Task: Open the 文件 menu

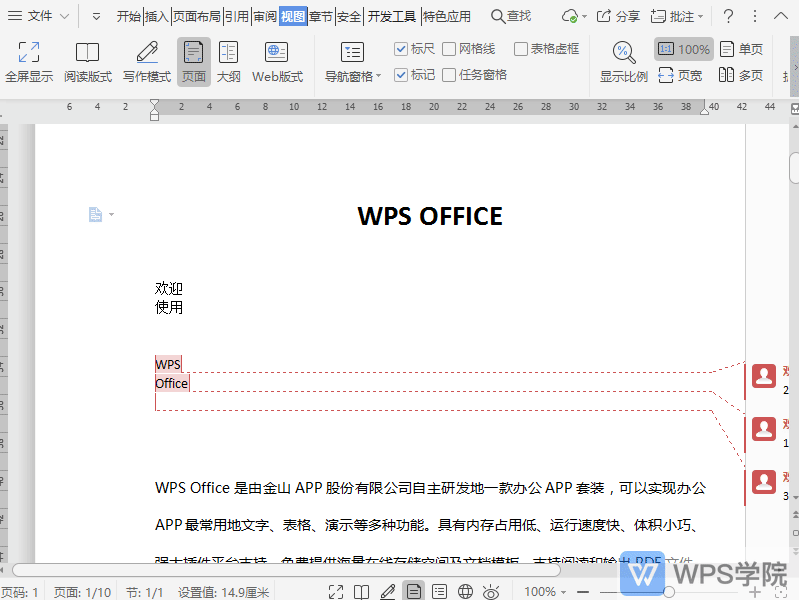Action: click(x=30, y=16)
